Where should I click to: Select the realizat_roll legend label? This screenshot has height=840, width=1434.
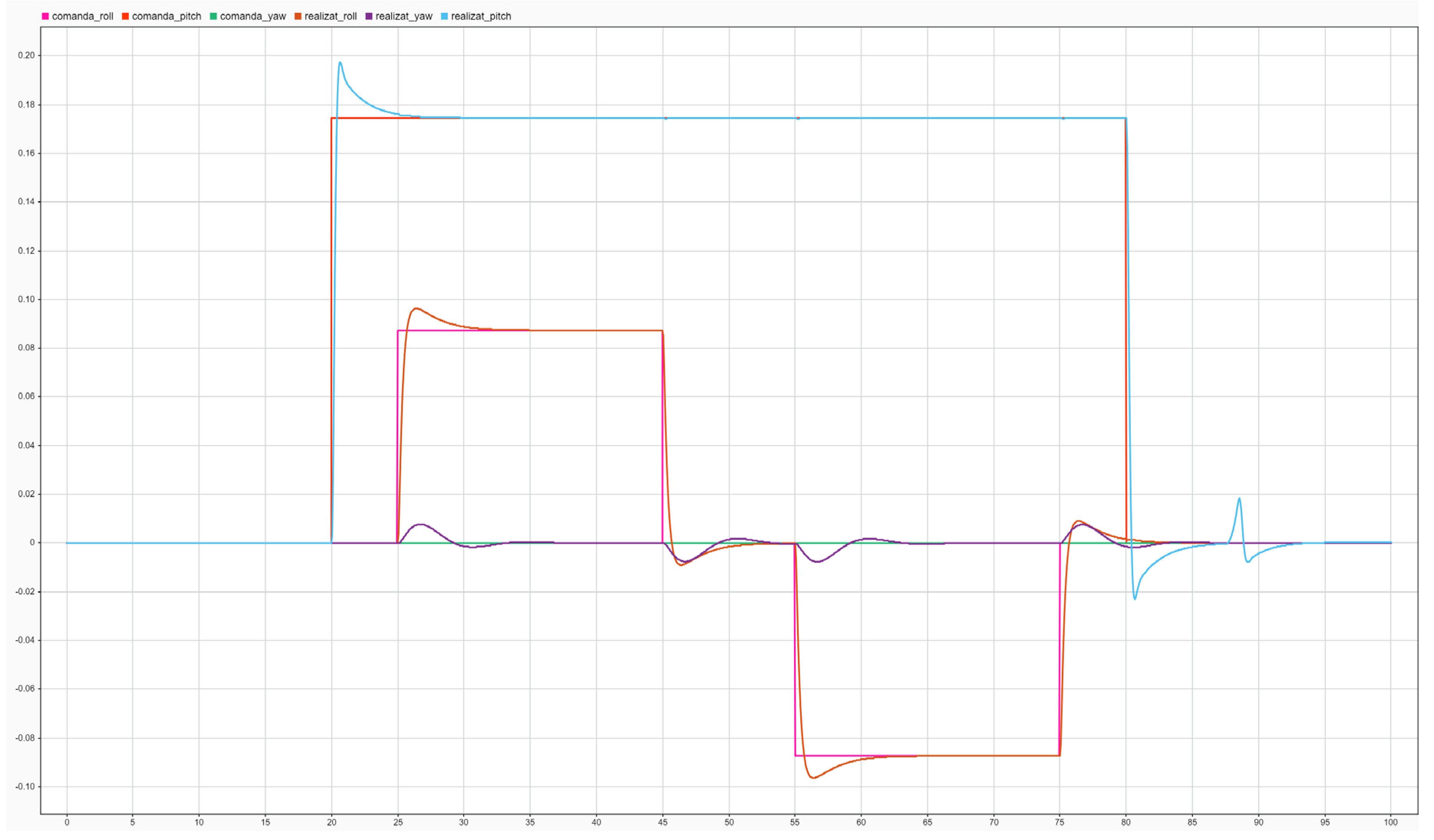[331, 16]
